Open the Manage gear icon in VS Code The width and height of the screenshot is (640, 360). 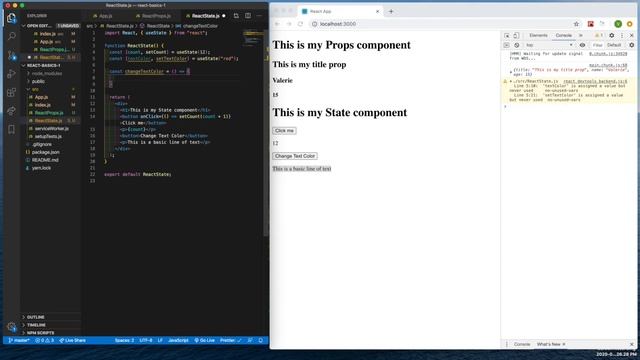[x=11, y=327]
